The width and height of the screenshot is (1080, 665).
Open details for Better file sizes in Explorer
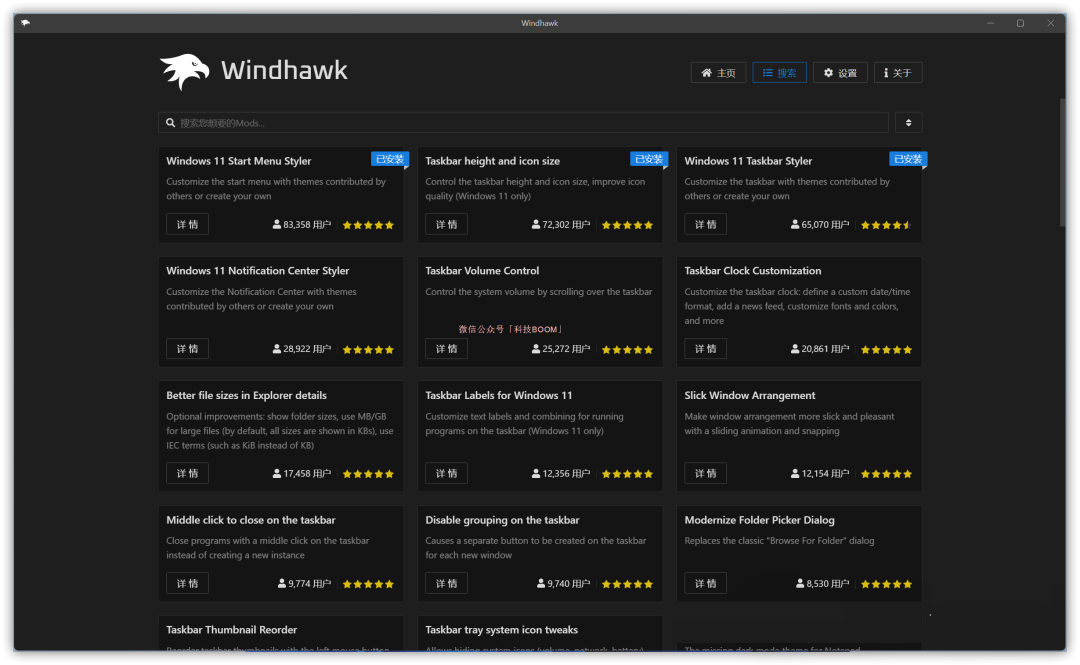pyautogui.click(x=187, y=473)
